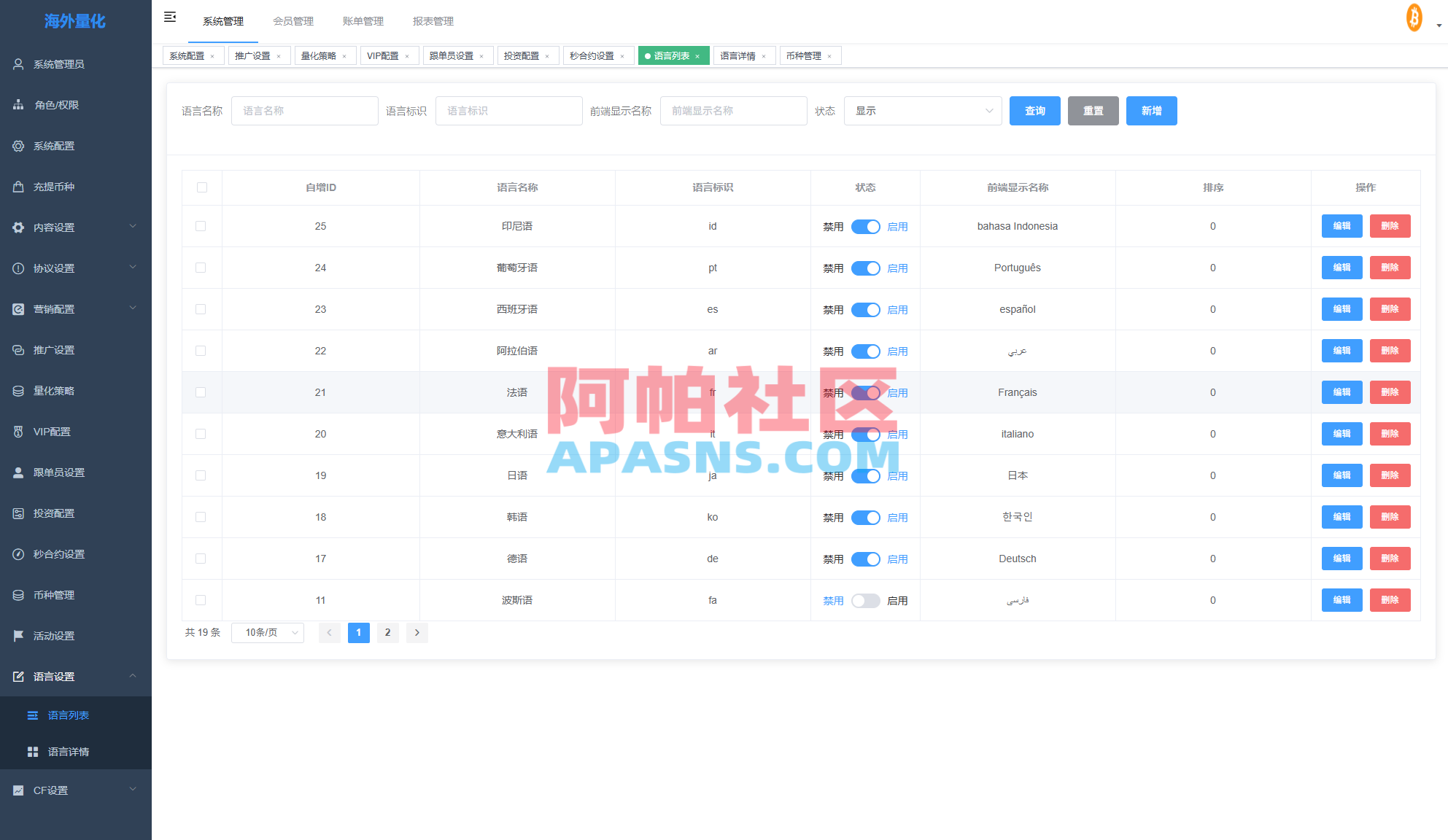
Task: Click the 新增 button
Action: point(1151,111)
